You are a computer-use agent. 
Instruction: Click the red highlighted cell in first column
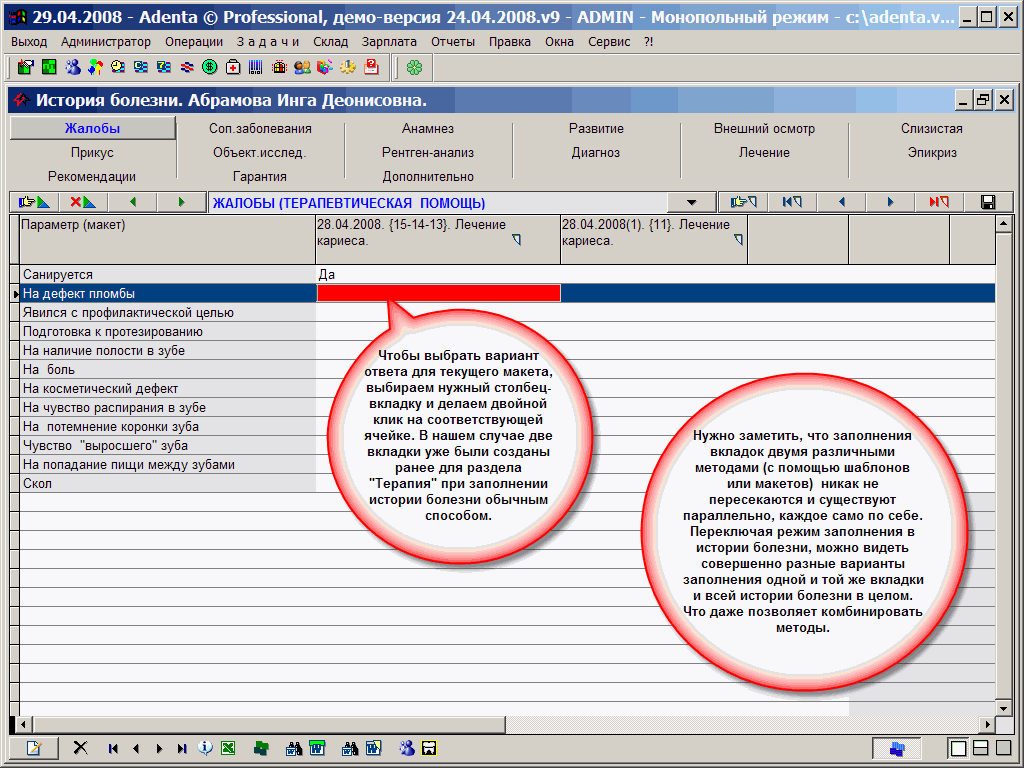pos(438,293)
